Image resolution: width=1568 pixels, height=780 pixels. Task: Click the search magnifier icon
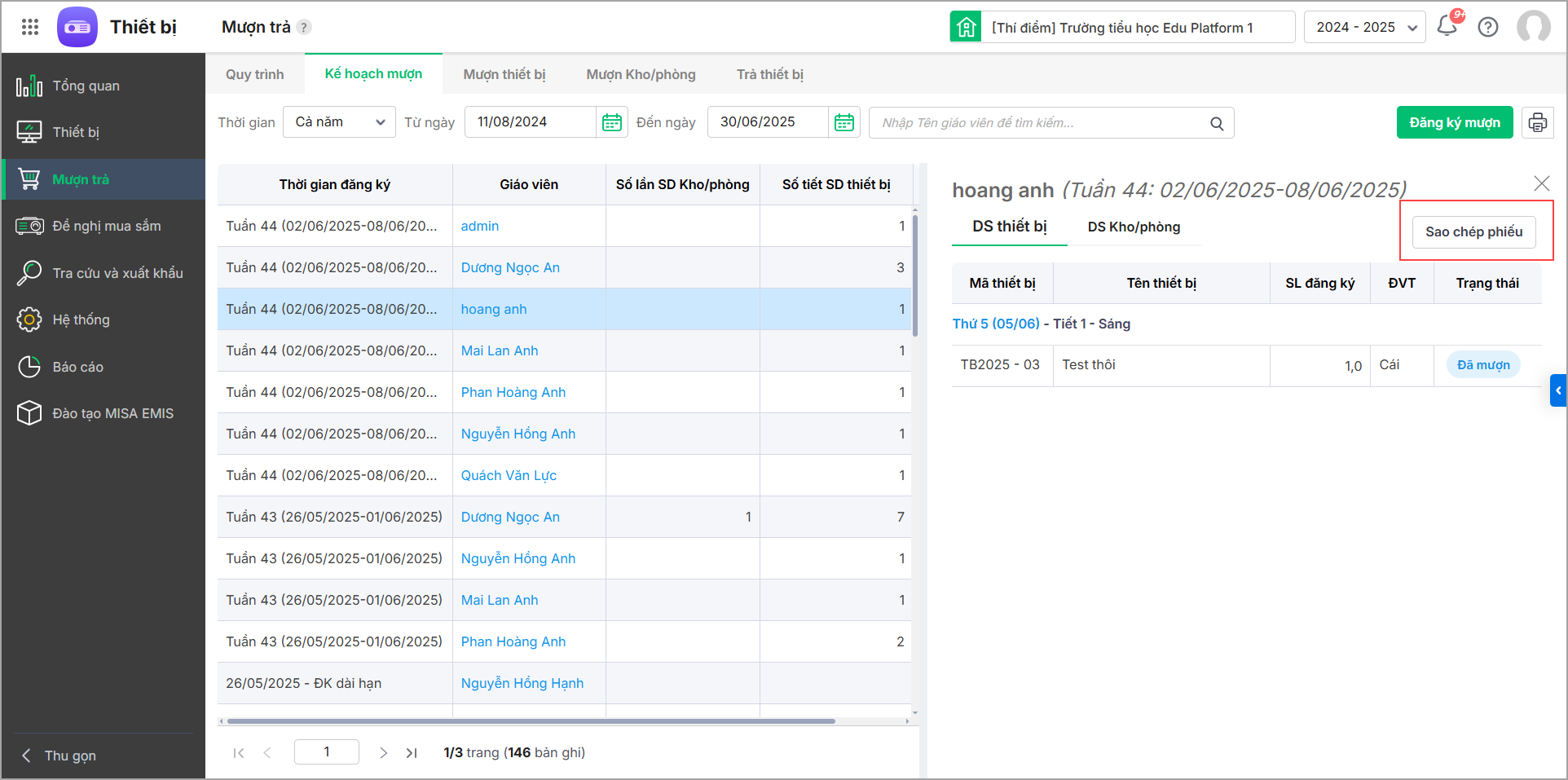pos(1217,123)
